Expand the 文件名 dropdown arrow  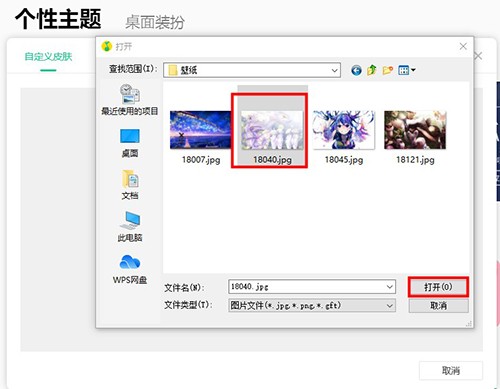tap(390, 287)
